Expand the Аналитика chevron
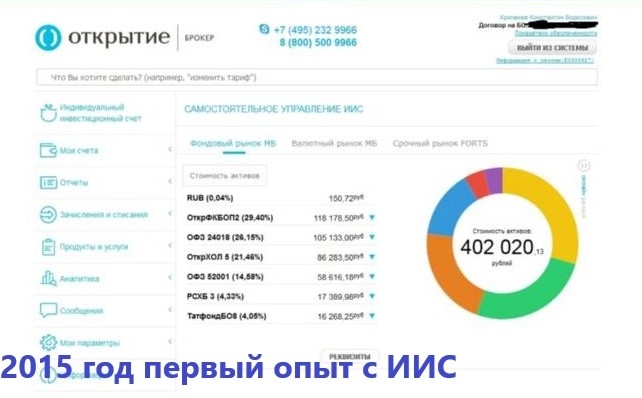This screenshot has height=398, width=642. click(170, 278)
